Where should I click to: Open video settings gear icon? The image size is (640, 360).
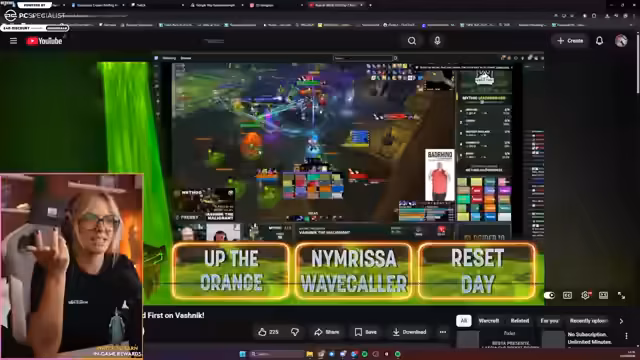585,295
